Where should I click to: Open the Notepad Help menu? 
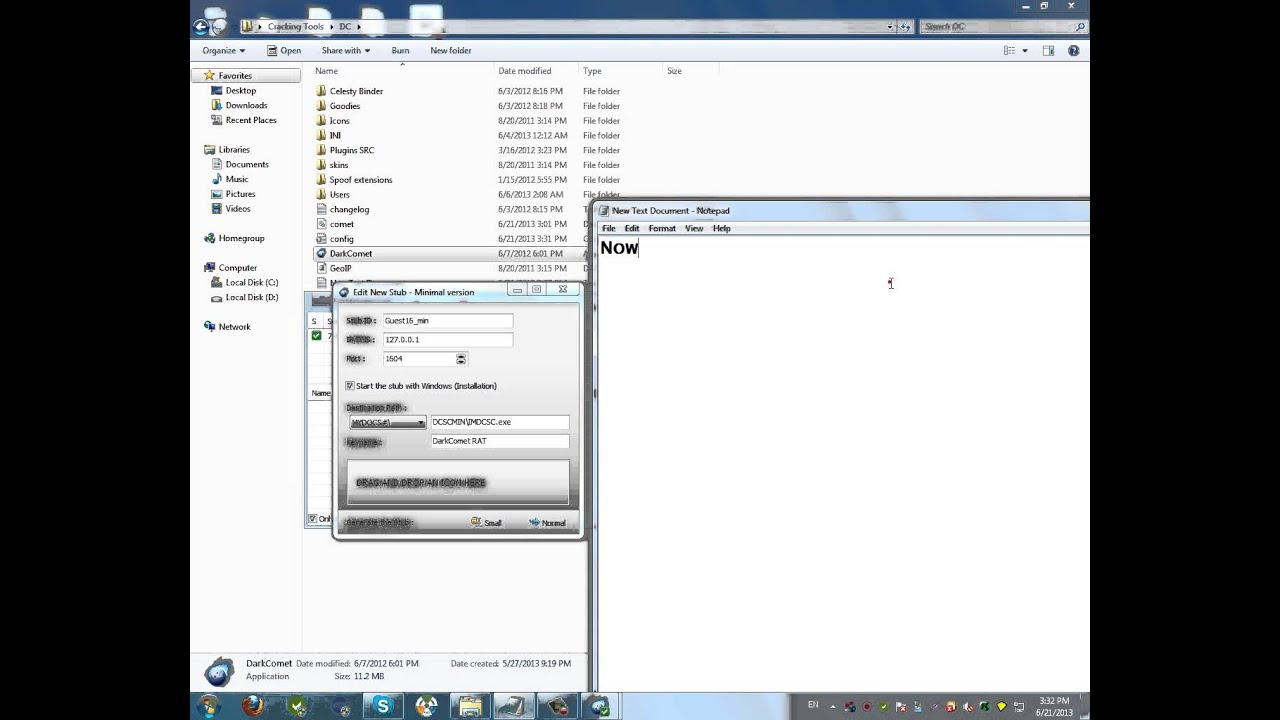click(x=721, y=229)
